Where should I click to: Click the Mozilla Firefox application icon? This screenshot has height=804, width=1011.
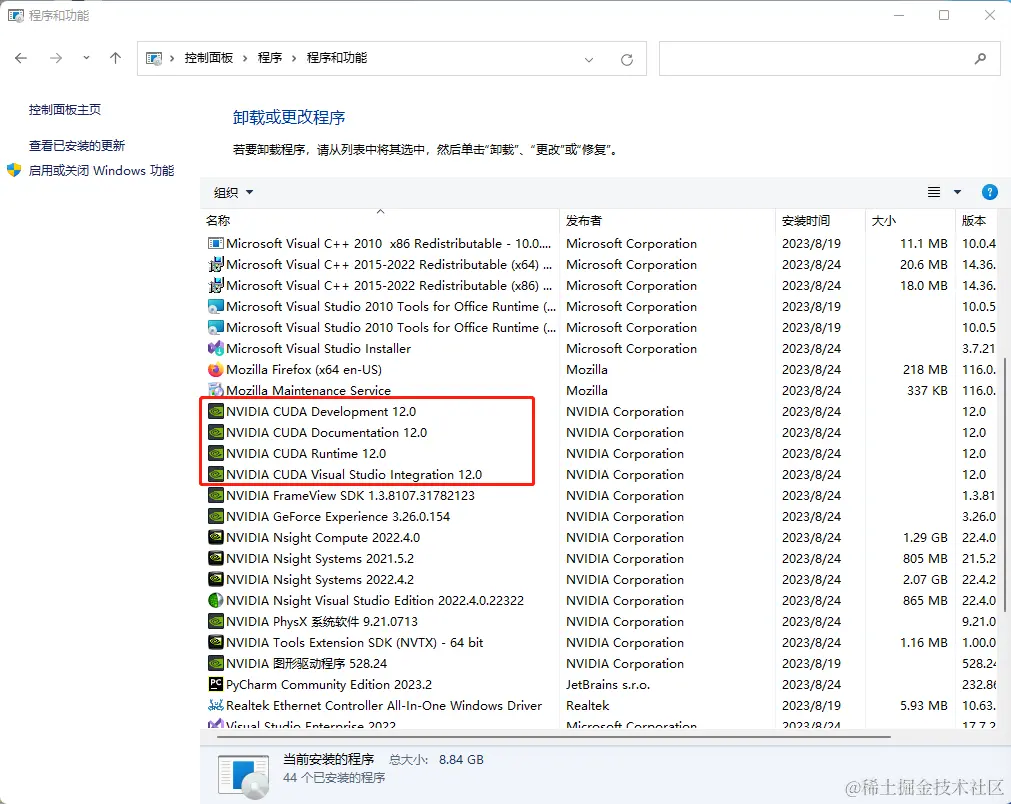214,369
